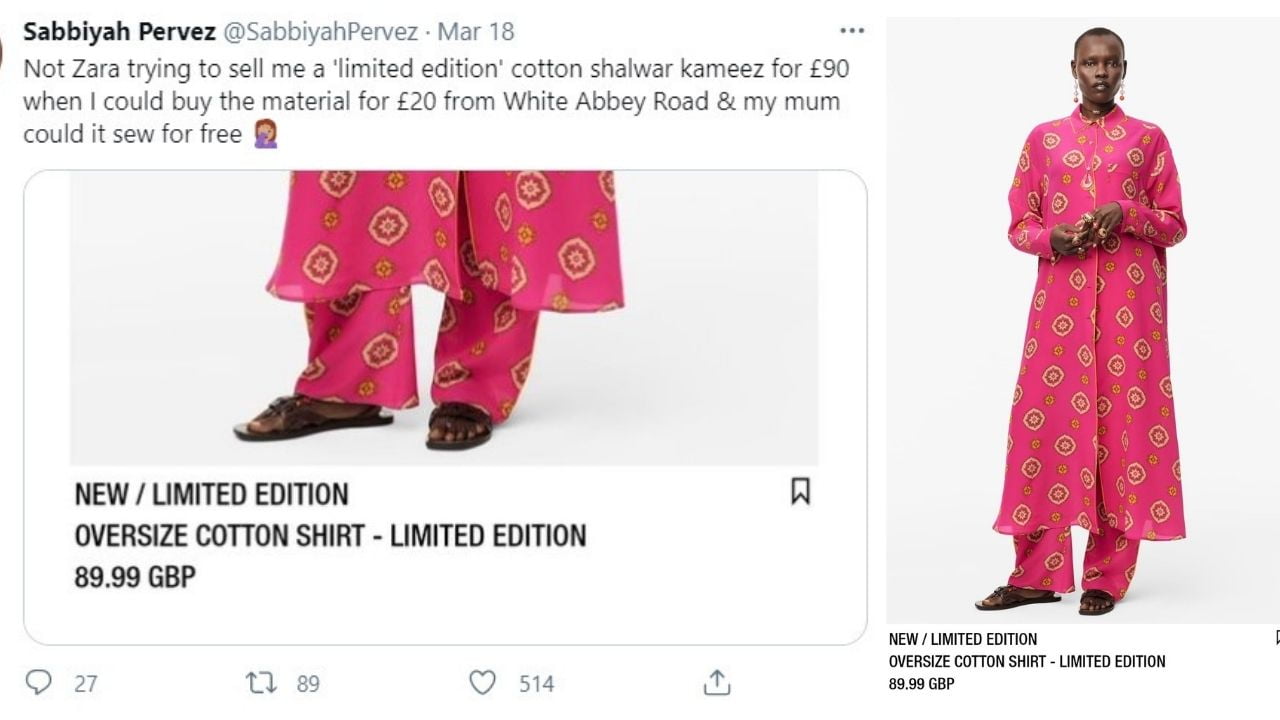1280x720 pixels.
Task: Click the share upload arrow icon
Action: tap(716, 683)
